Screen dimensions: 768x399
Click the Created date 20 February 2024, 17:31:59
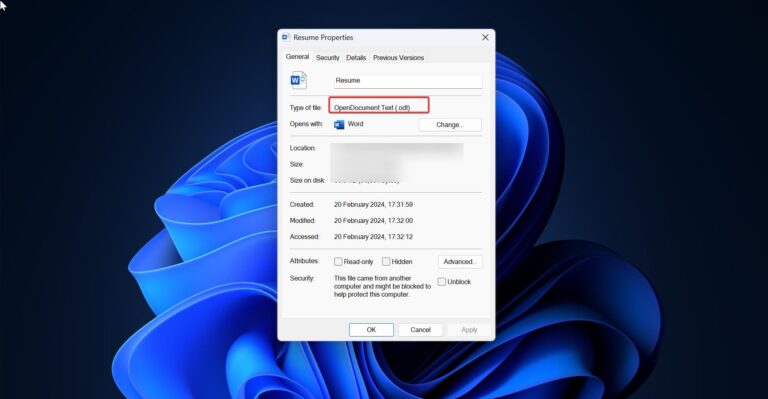[x=373, y=205]
